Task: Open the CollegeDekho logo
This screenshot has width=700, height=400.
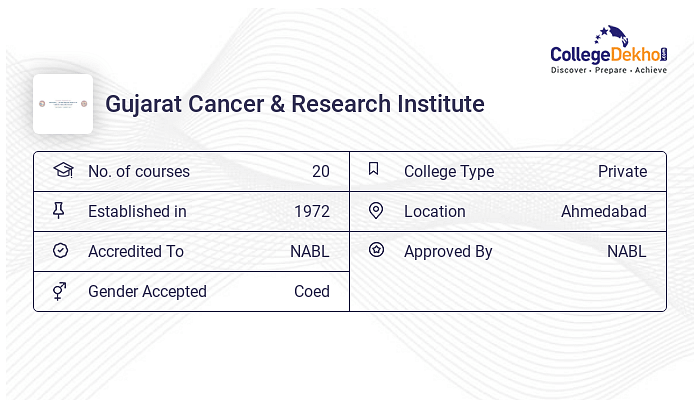Action: (x=609, y=50)
